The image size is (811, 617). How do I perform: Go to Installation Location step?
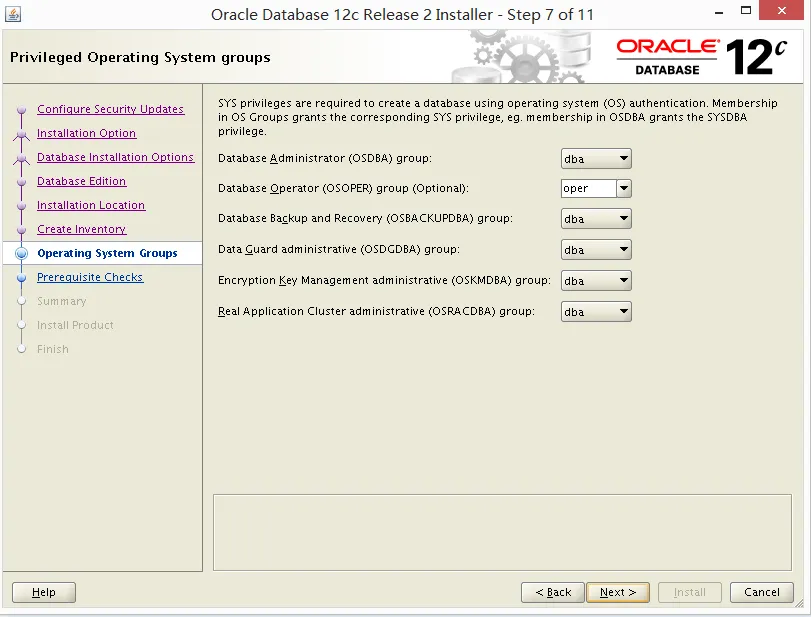(91, 205)
